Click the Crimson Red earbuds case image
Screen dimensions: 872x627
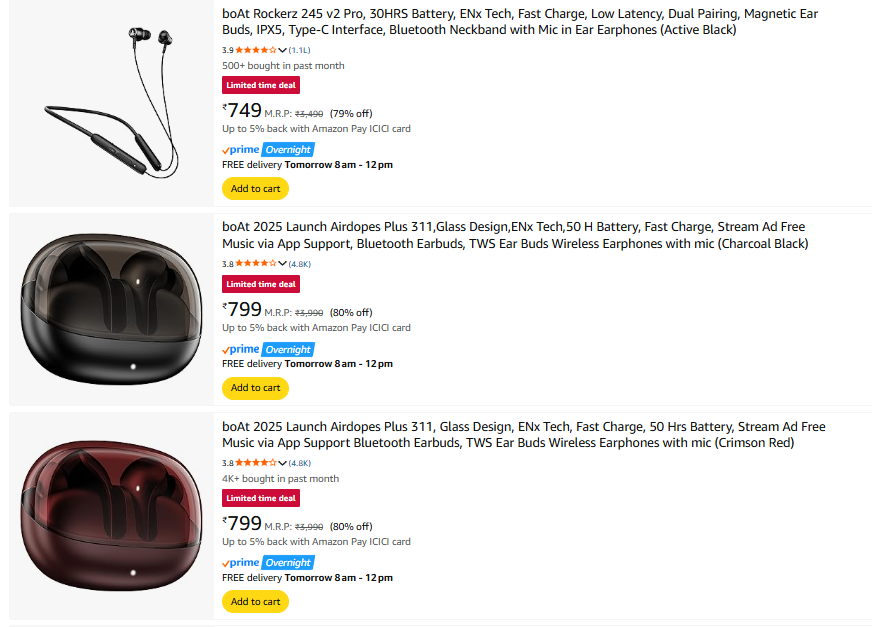pyautogui.click(x=110, y=518)
